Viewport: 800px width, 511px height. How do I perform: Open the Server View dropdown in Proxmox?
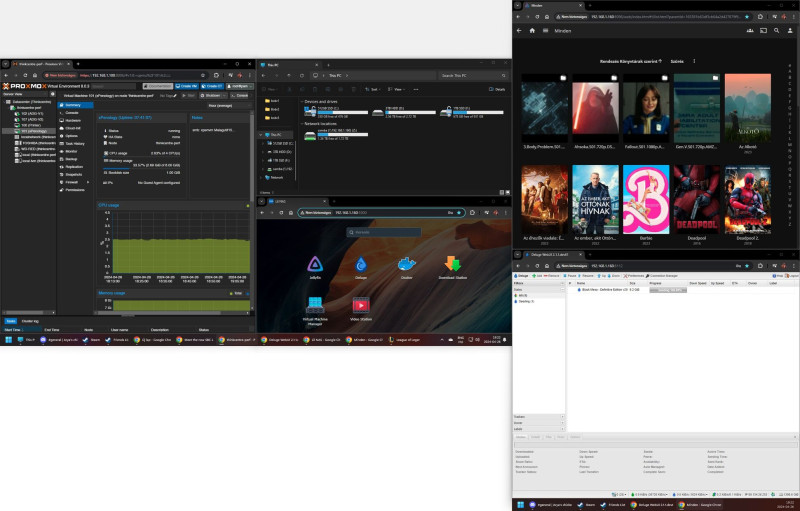tap(24, 94)
